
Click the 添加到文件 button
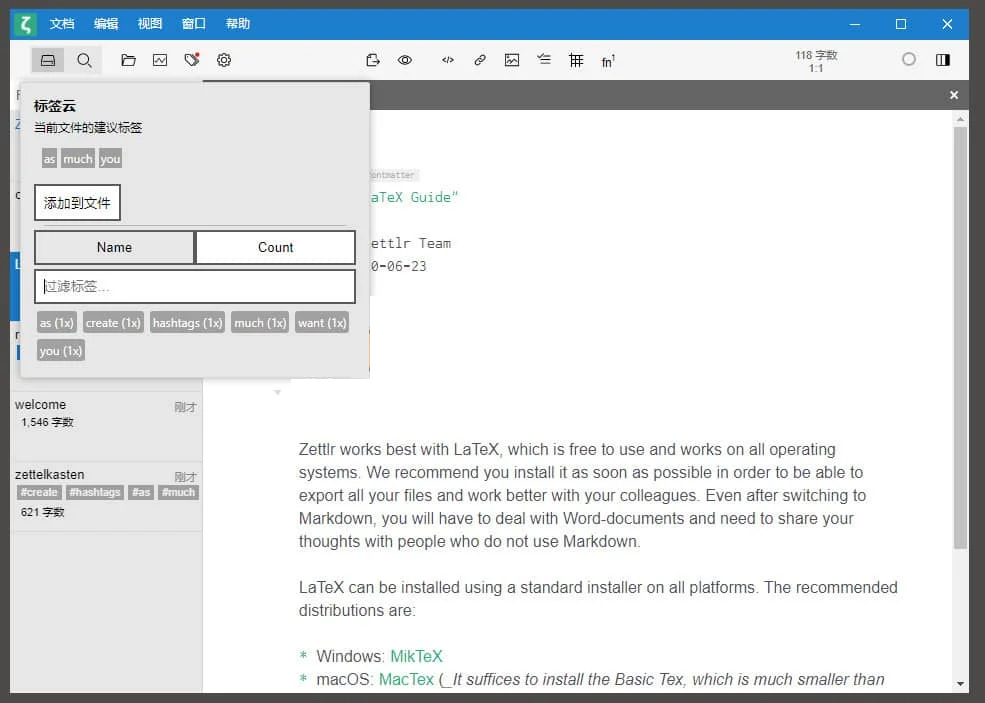click(77, 203)
